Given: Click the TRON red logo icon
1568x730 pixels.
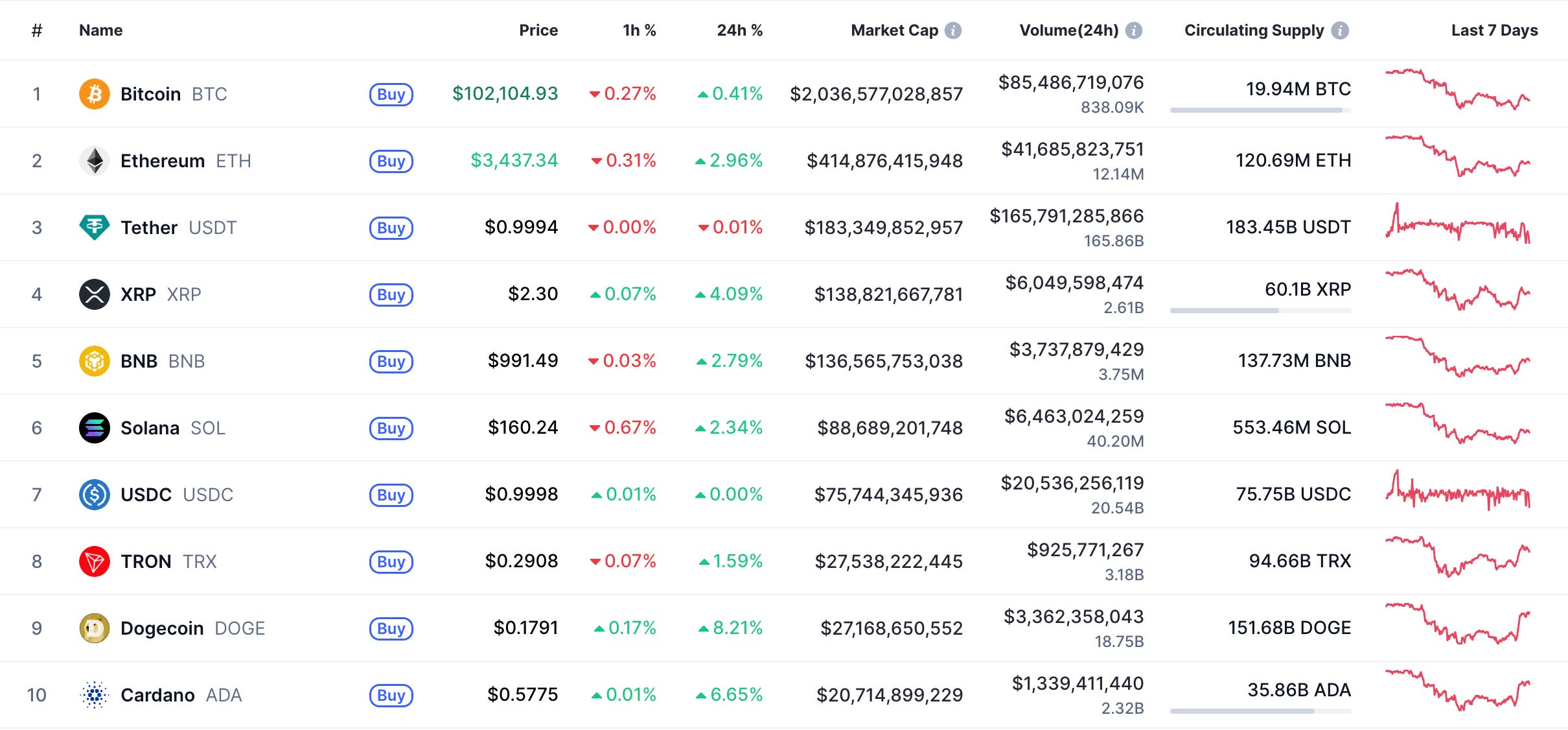Looking at the screenshot, I should coord(95,561).
